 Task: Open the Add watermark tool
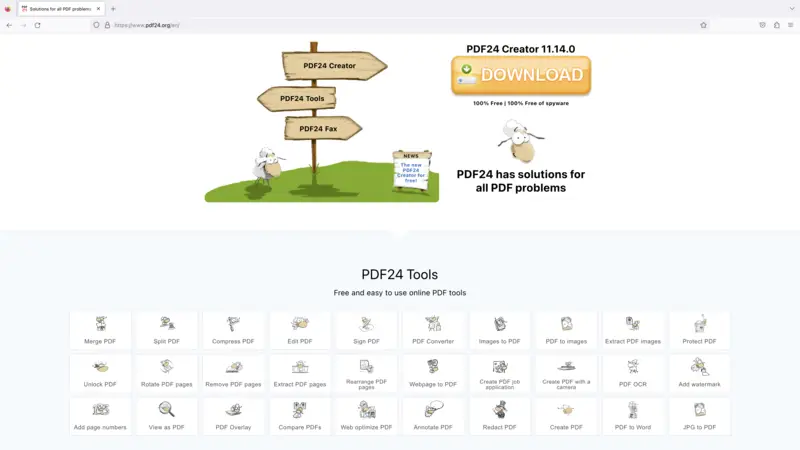coord(699,373)
